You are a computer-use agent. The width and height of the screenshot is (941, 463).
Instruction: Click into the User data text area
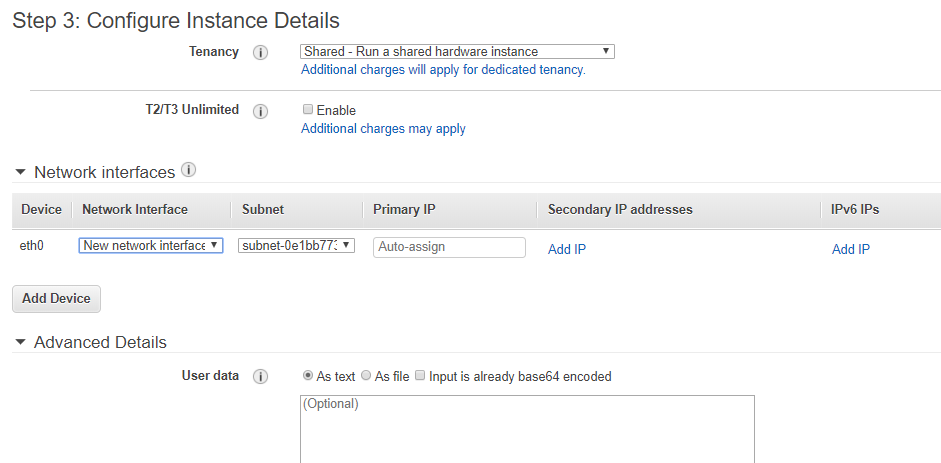point(527,428)
